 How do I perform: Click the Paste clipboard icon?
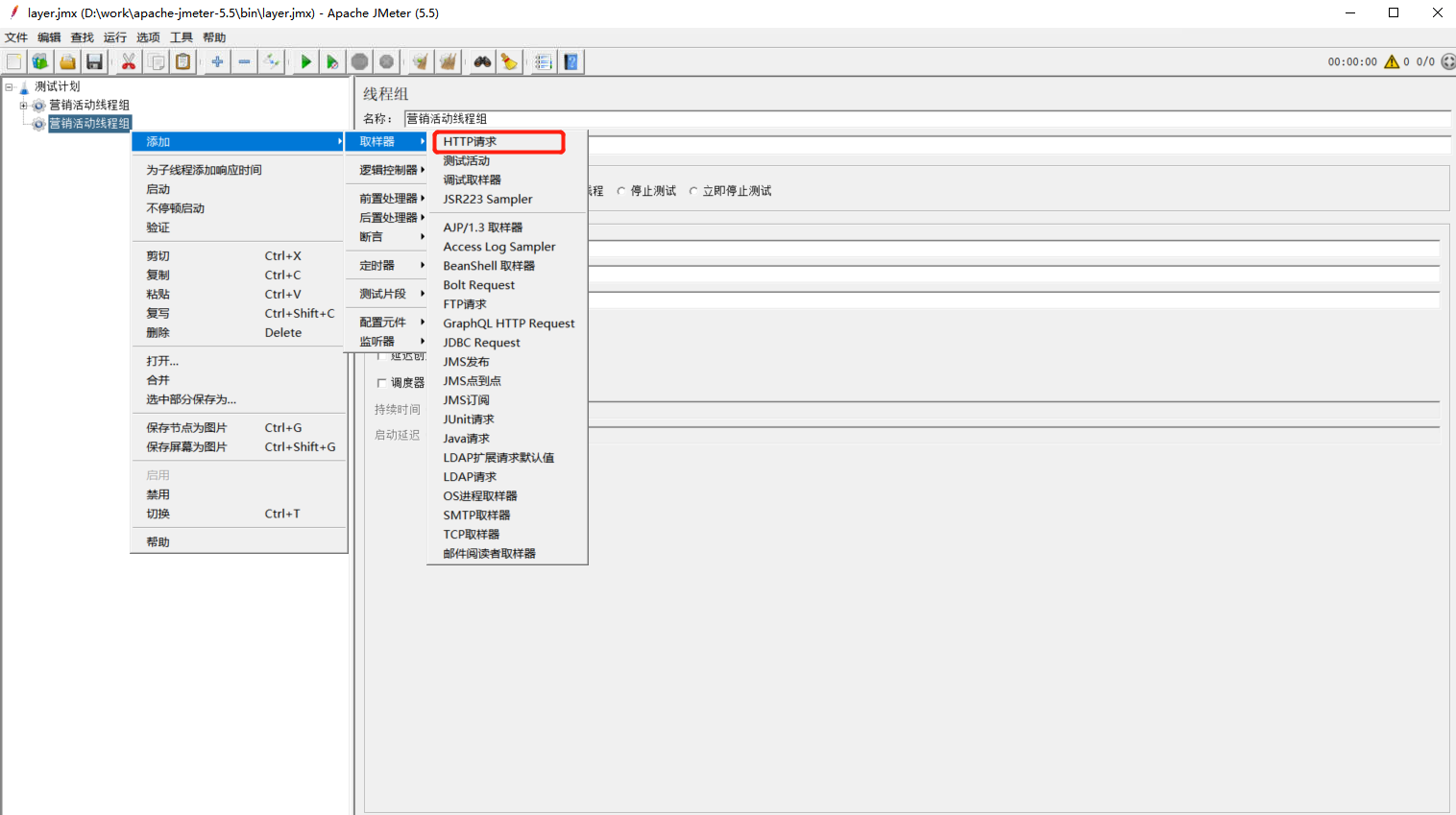(182, 61)
